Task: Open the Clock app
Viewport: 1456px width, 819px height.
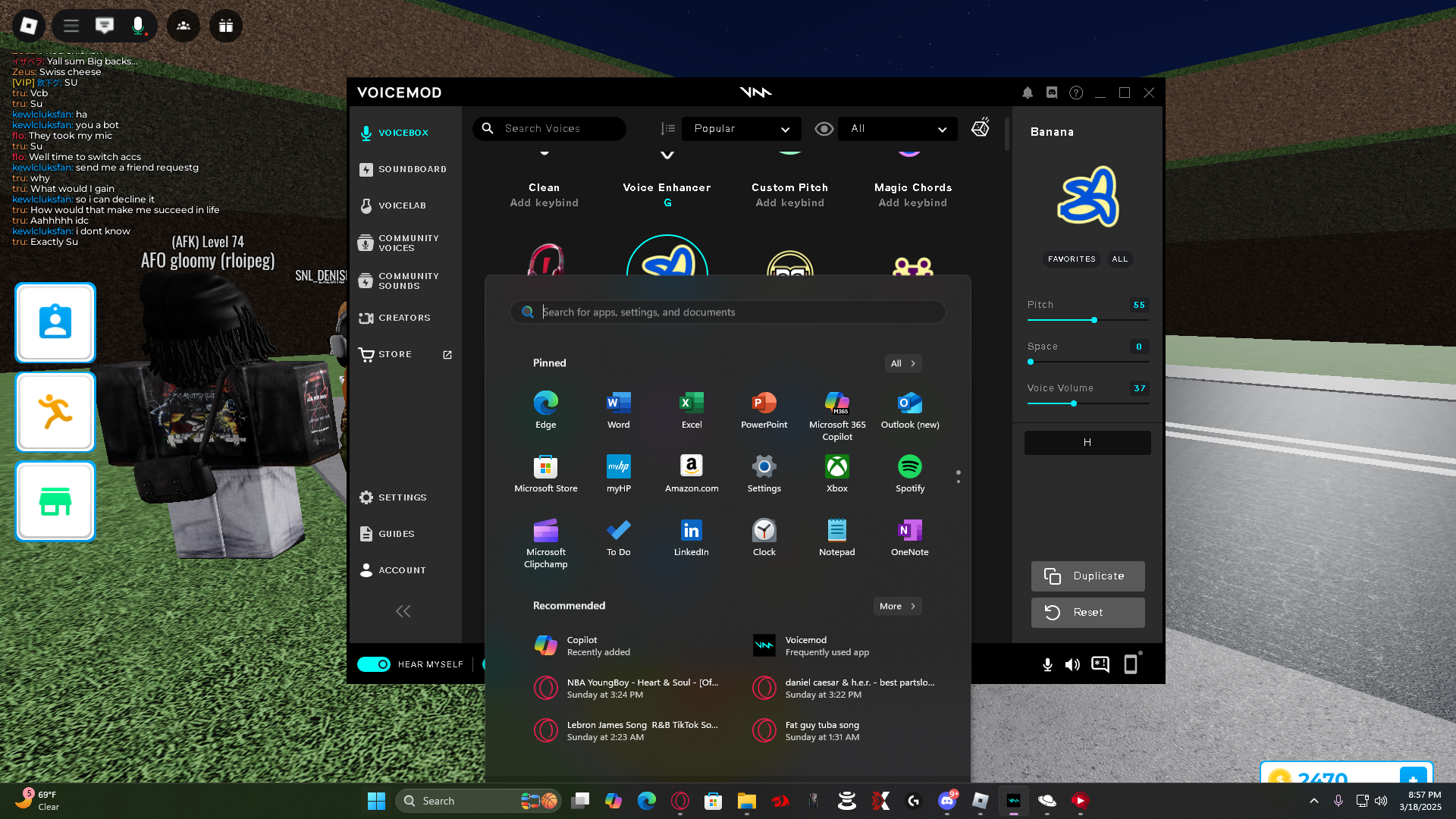Action: (x=764, y=537)
